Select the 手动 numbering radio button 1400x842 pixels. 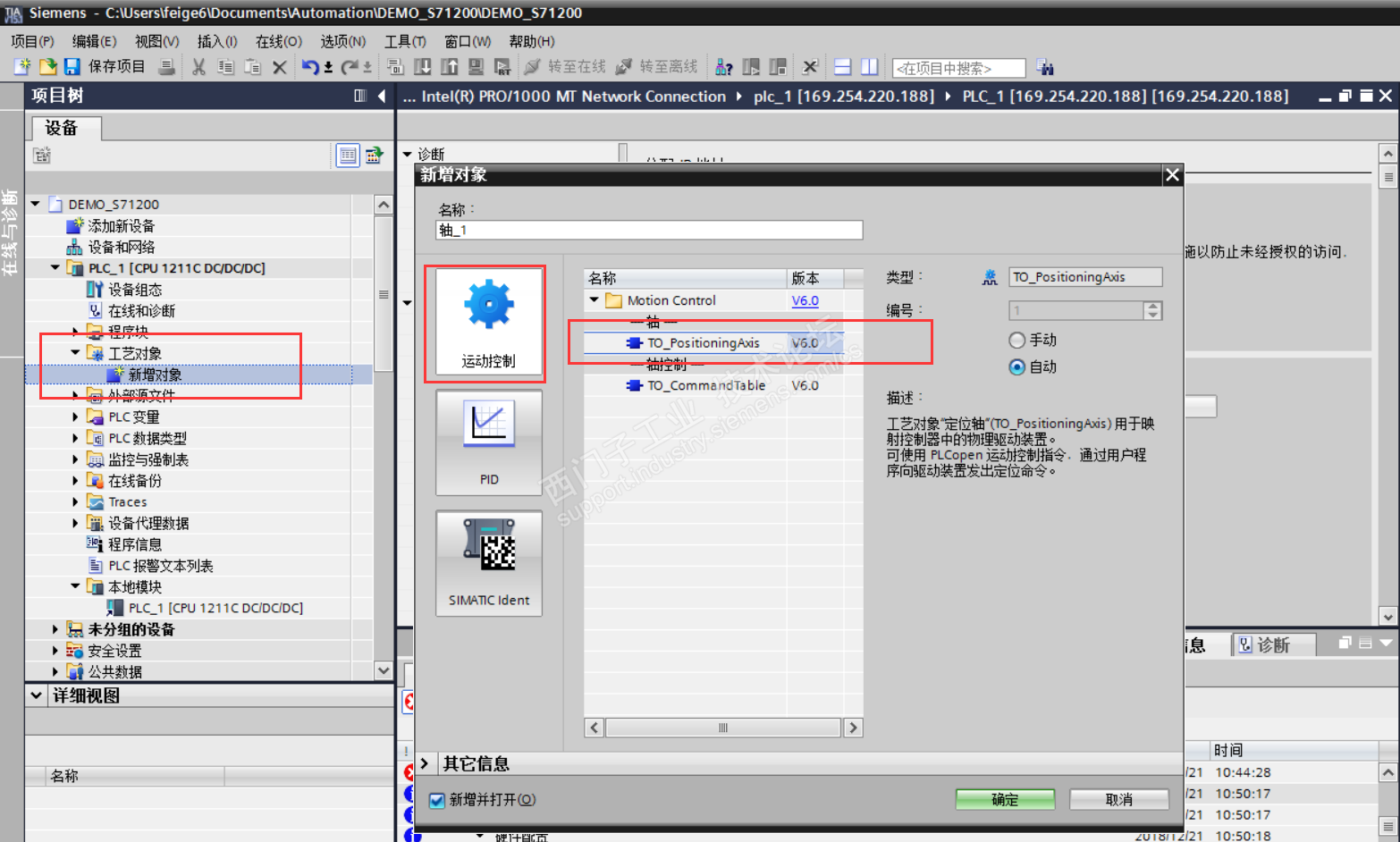click(x=1016, y=340)
